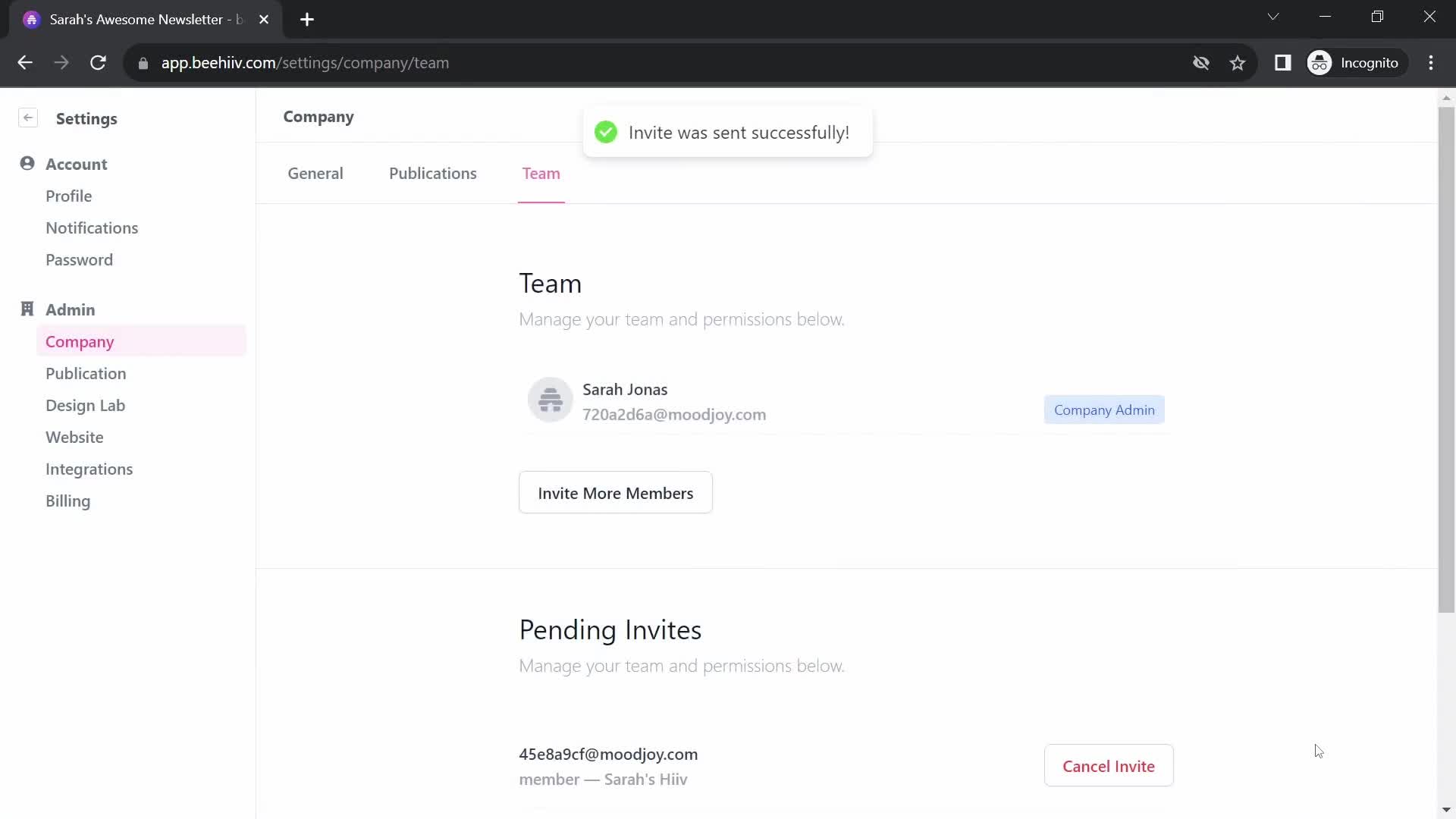Select the General tab
Image resolution: width=1456 pixels, height=819 pixels.
316,173
